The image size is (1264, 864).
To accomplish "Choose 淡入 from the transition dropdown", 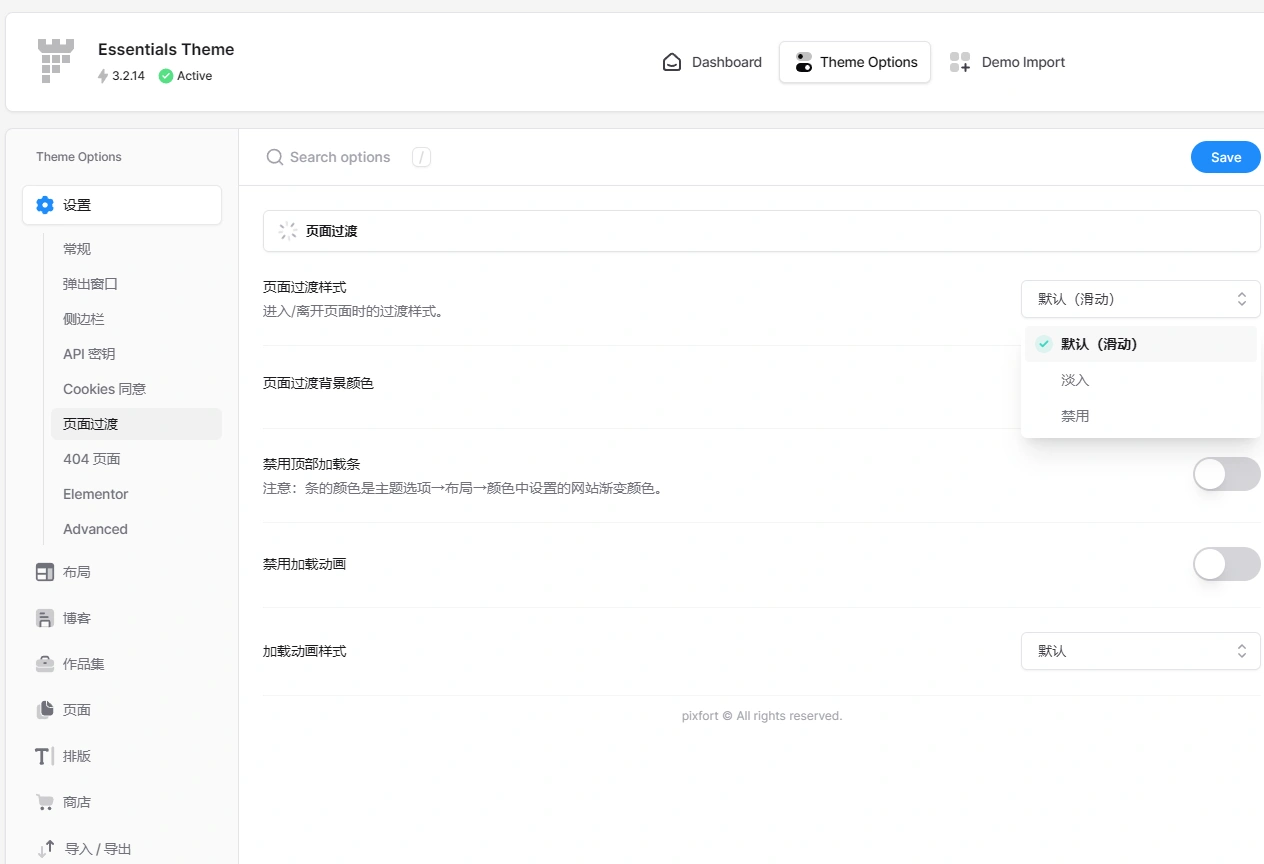I will click(1074, 379).
